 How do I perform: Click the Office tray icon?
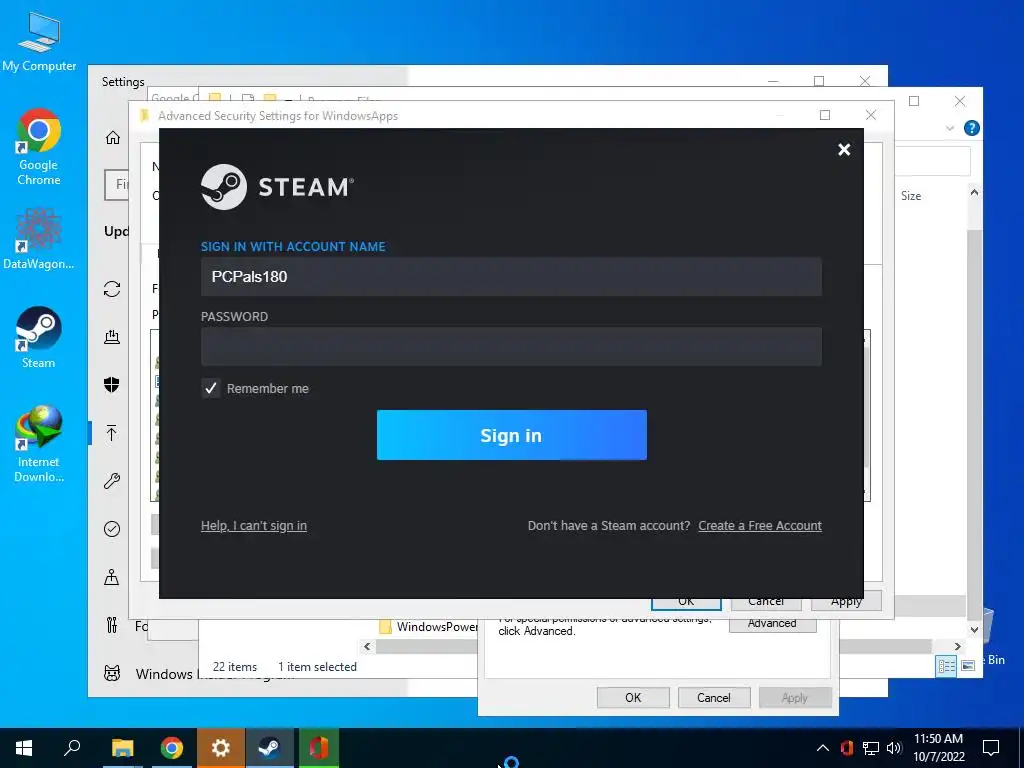[x=847, y=748]
